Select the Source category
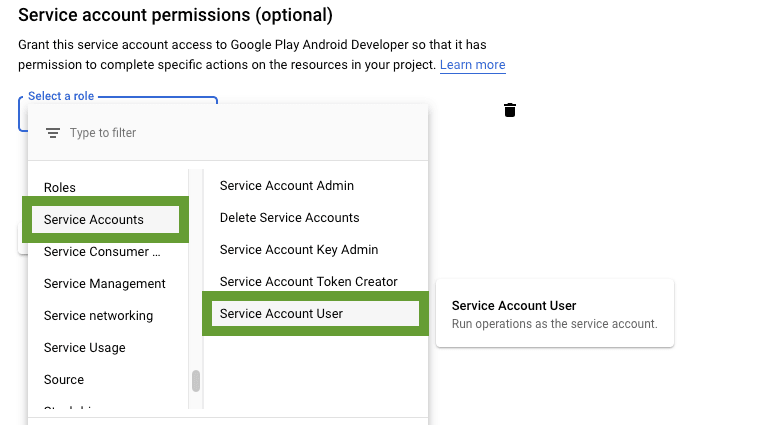Image resolution: width=775 pixels, height=425 pixels. click(64, 380)
